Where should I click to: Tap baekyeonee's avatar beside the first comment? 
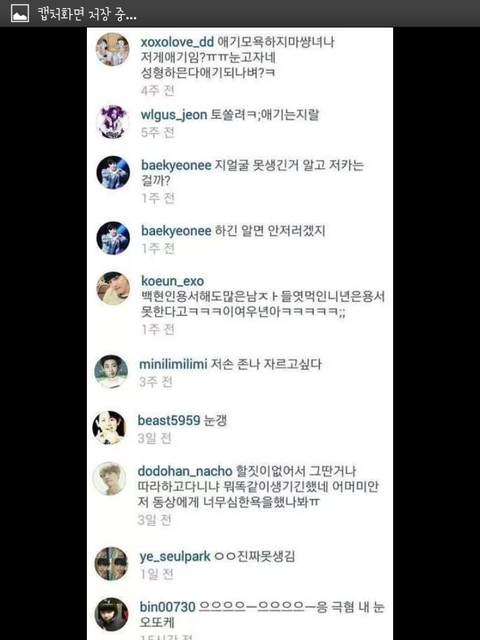pyautogui.click(x=113, y=173)
